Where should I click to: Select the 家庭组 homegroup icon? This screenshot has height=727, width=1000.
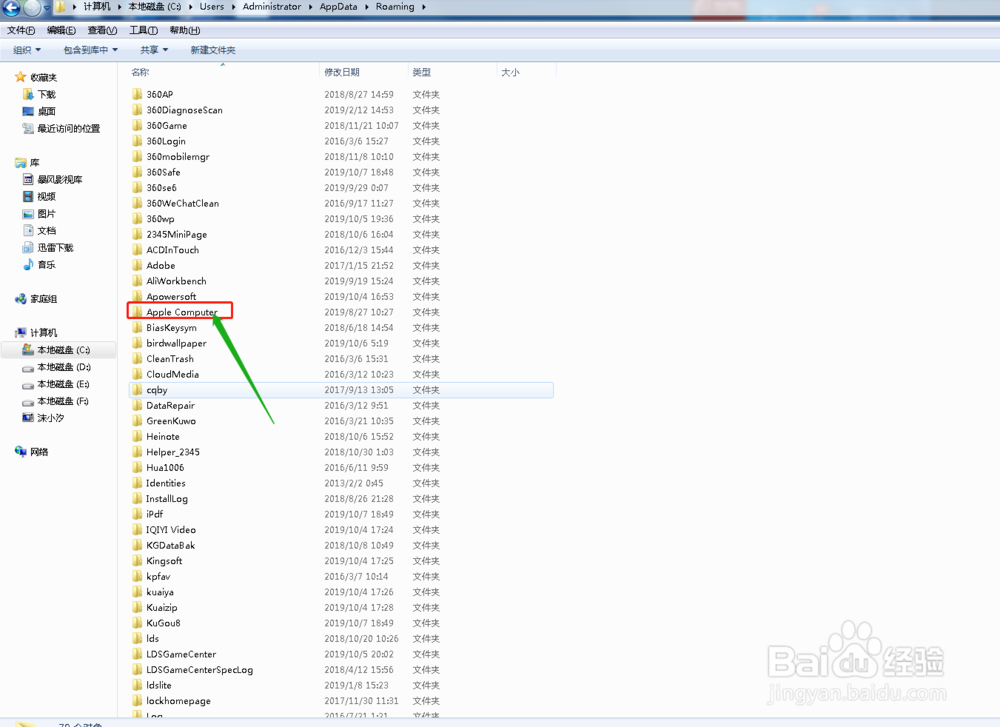coord(20,298)
